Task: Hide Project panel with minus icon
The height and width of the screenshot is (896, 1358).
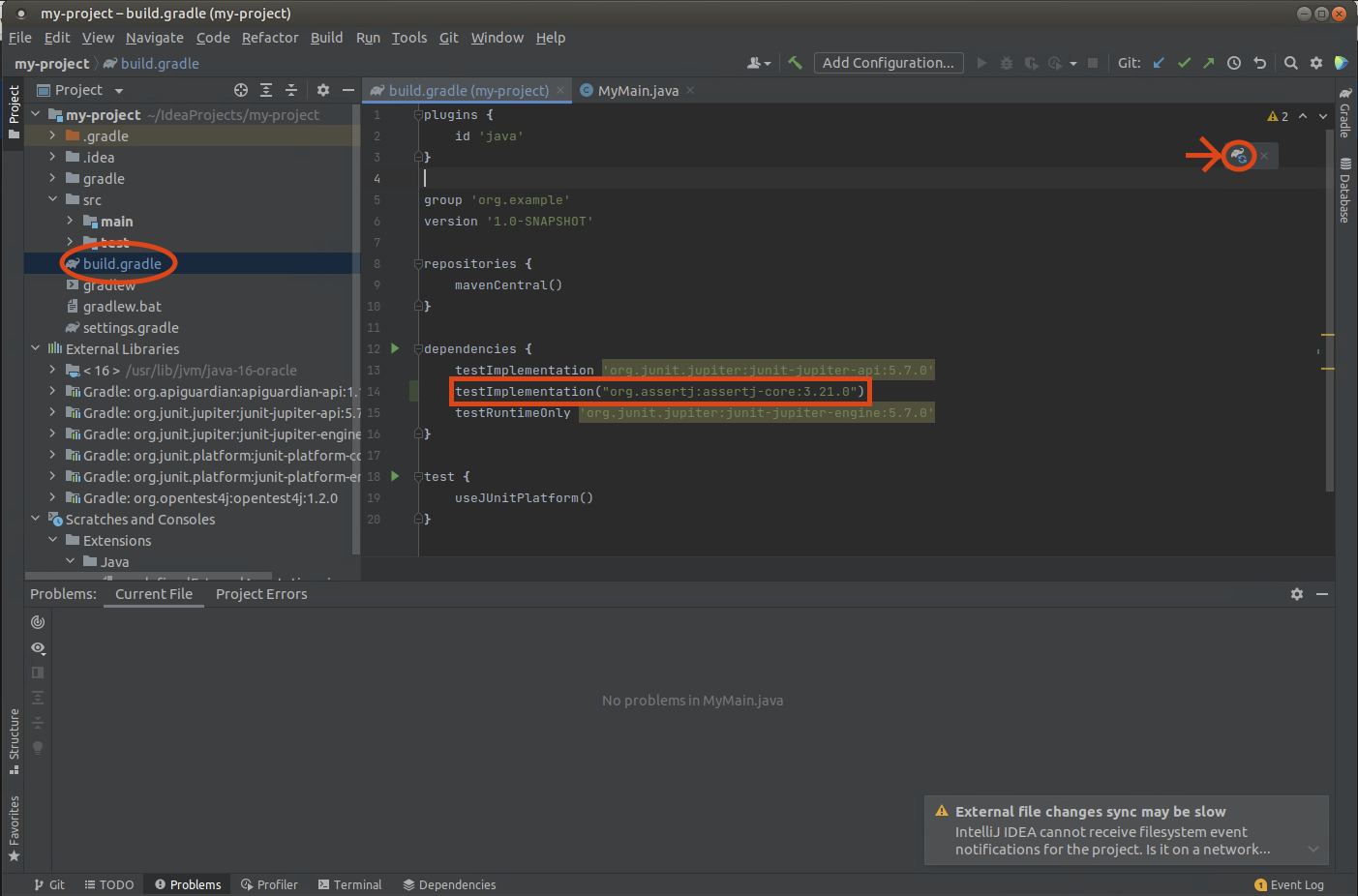Action: pyautogui.click(x=348, y=90)
